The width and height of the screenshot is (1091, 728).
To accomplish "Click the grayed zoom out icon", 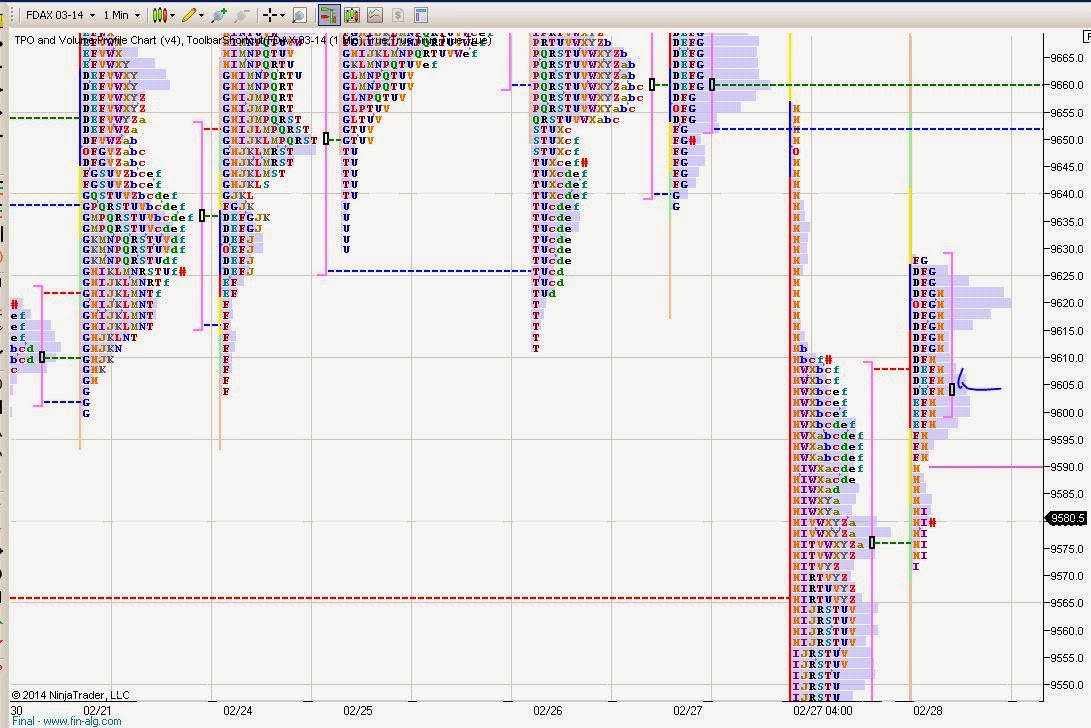I will tap(241, 15).
